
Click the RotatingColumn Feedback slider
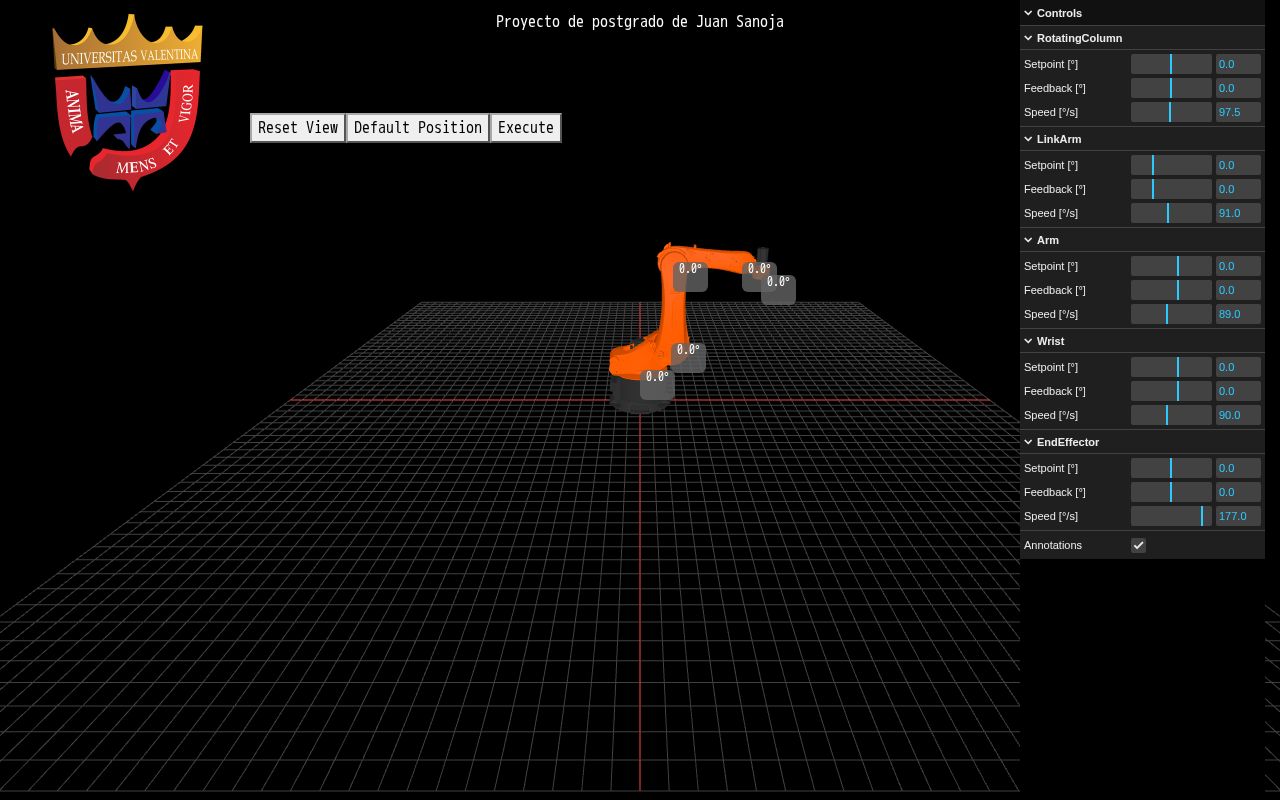click(1171, 88)
